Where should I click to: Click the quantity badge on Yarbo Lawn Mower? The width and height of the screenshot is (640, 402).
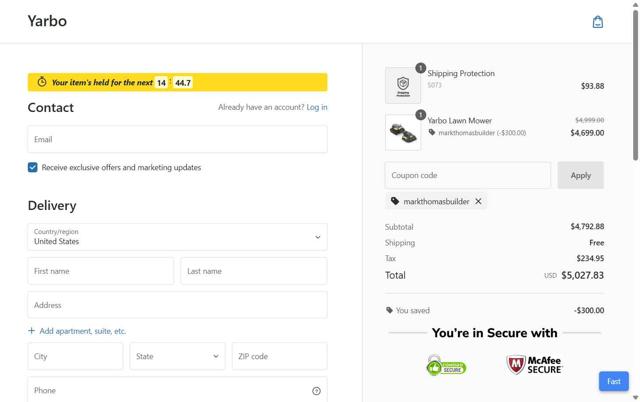(420, 115)
